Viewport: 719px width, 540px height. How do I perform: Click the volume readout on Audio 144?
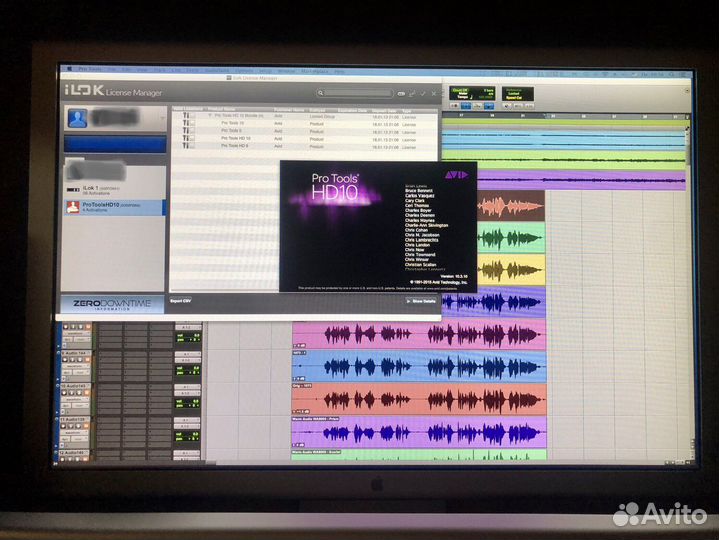(188, 368)
